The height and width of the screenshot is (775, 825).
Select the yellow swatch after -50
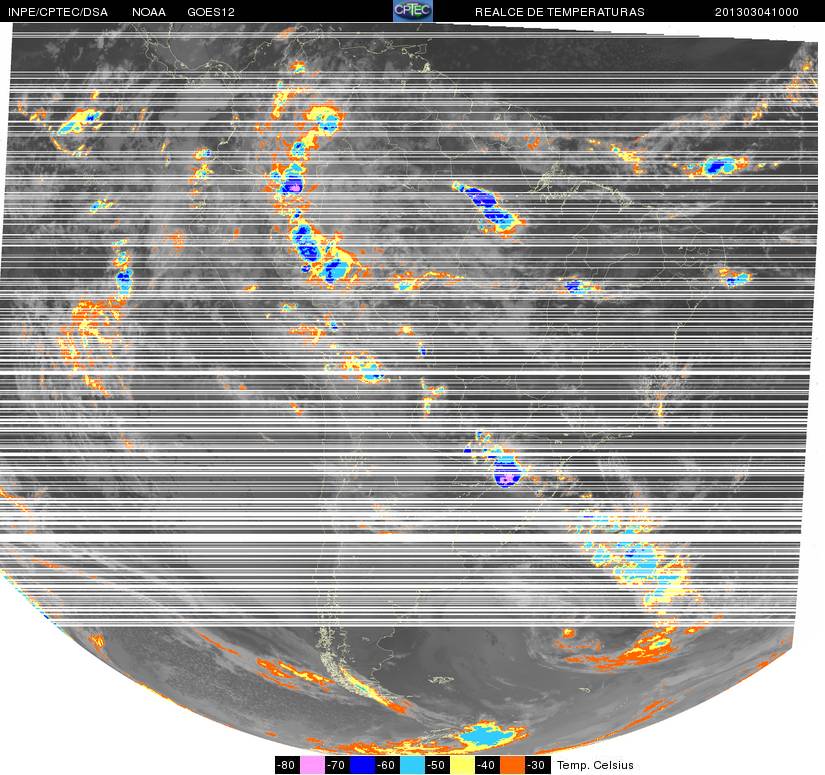[x=462, y=765]
